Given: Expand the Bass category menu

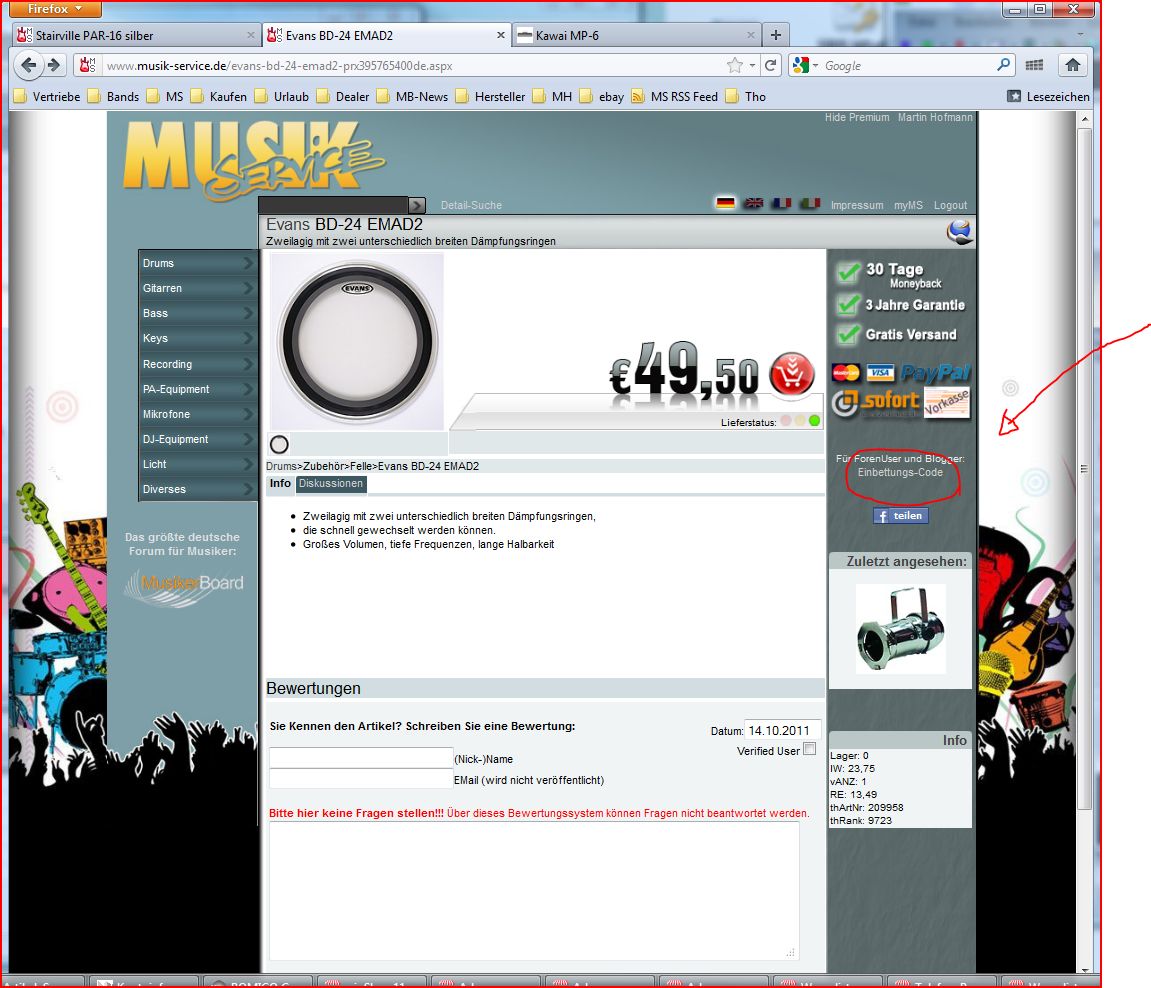Looking at the screenshot, I should 198,313.
